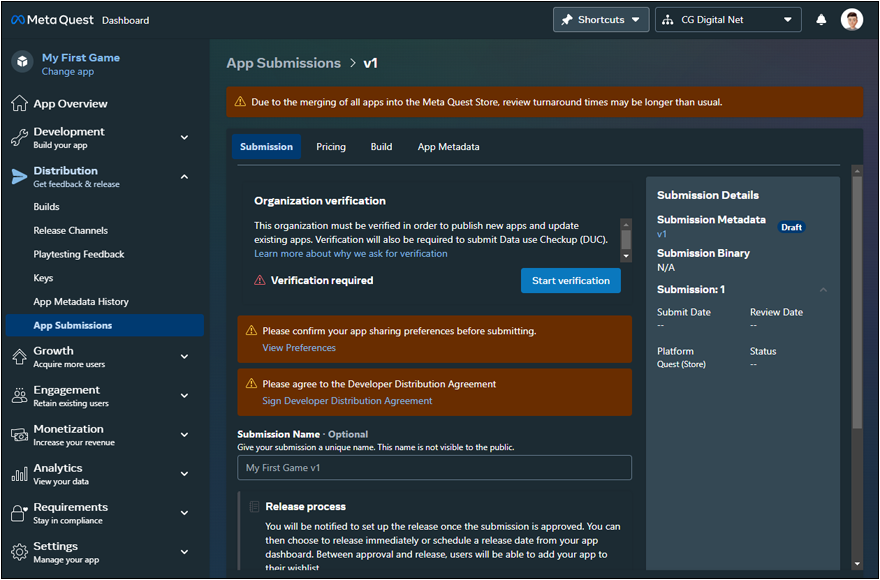Click the Settings gear icon

click(19, 552)
